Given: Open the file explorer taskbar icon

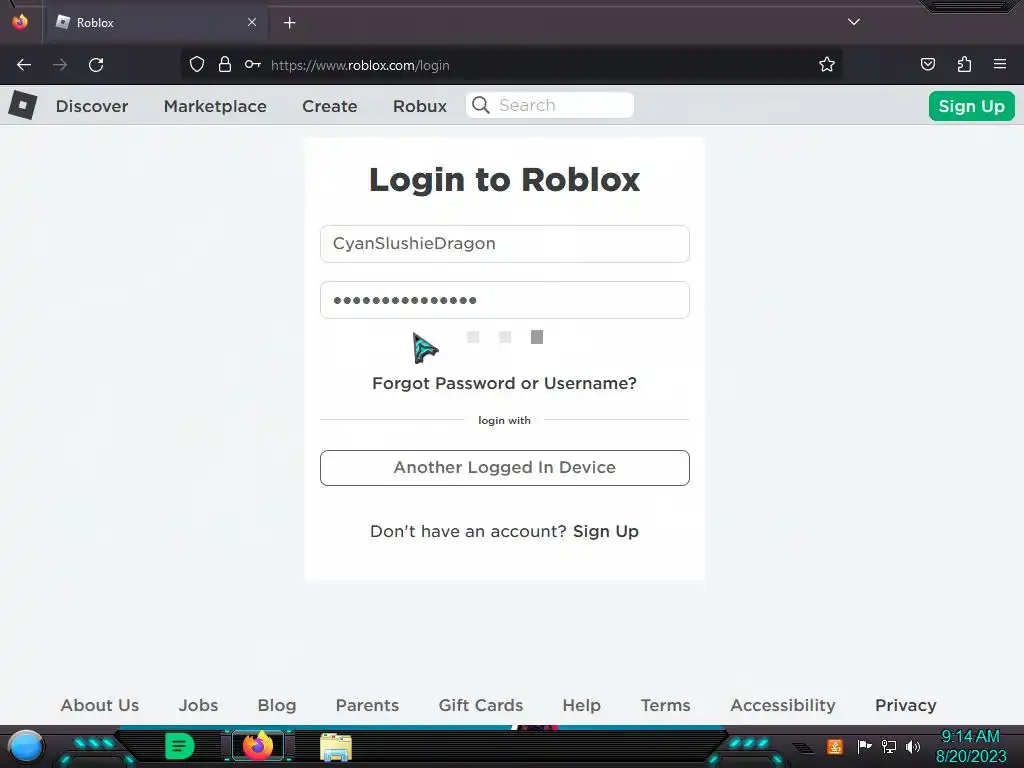Looking at the screenshot, I should (x=336, y=747).
